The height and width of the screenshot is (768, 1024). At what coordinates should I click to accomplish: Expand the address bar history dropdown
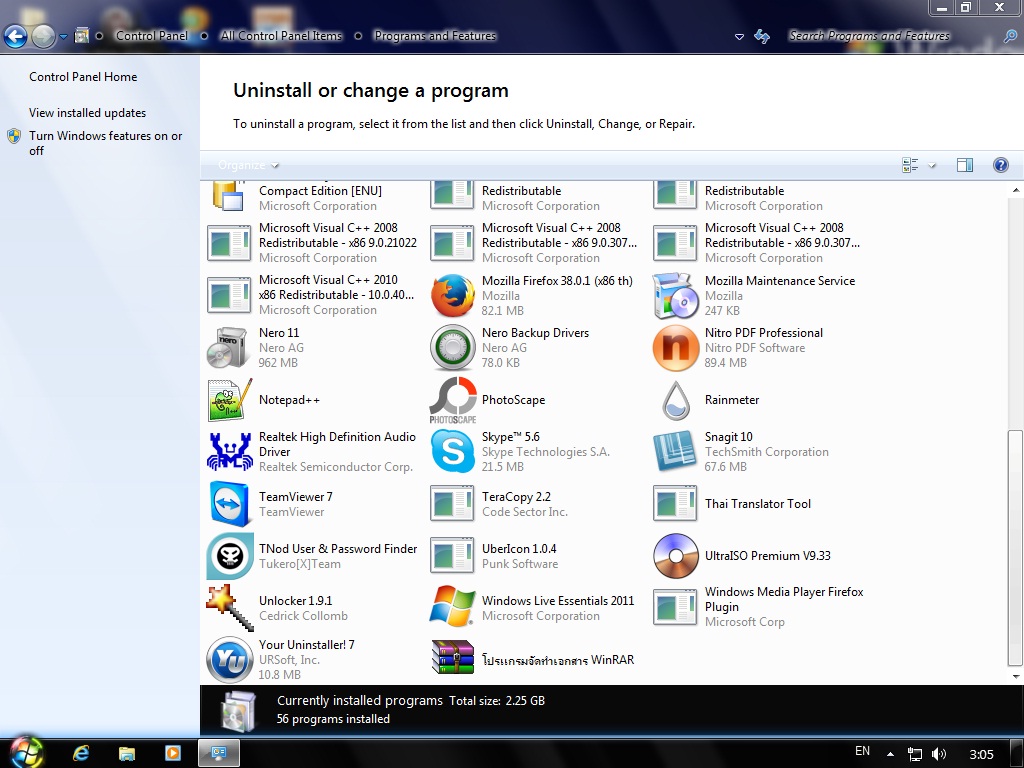739,37
